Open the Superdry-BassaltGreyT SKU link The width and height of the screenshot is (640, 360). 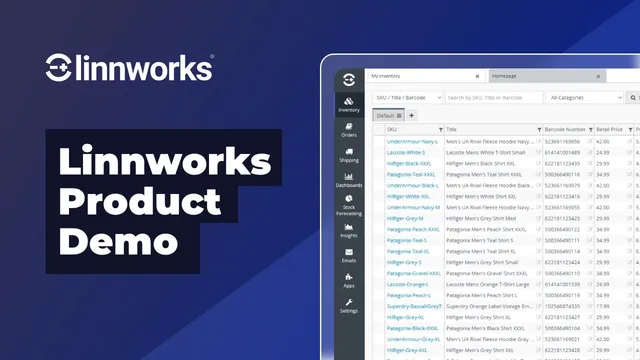point(414,307)
